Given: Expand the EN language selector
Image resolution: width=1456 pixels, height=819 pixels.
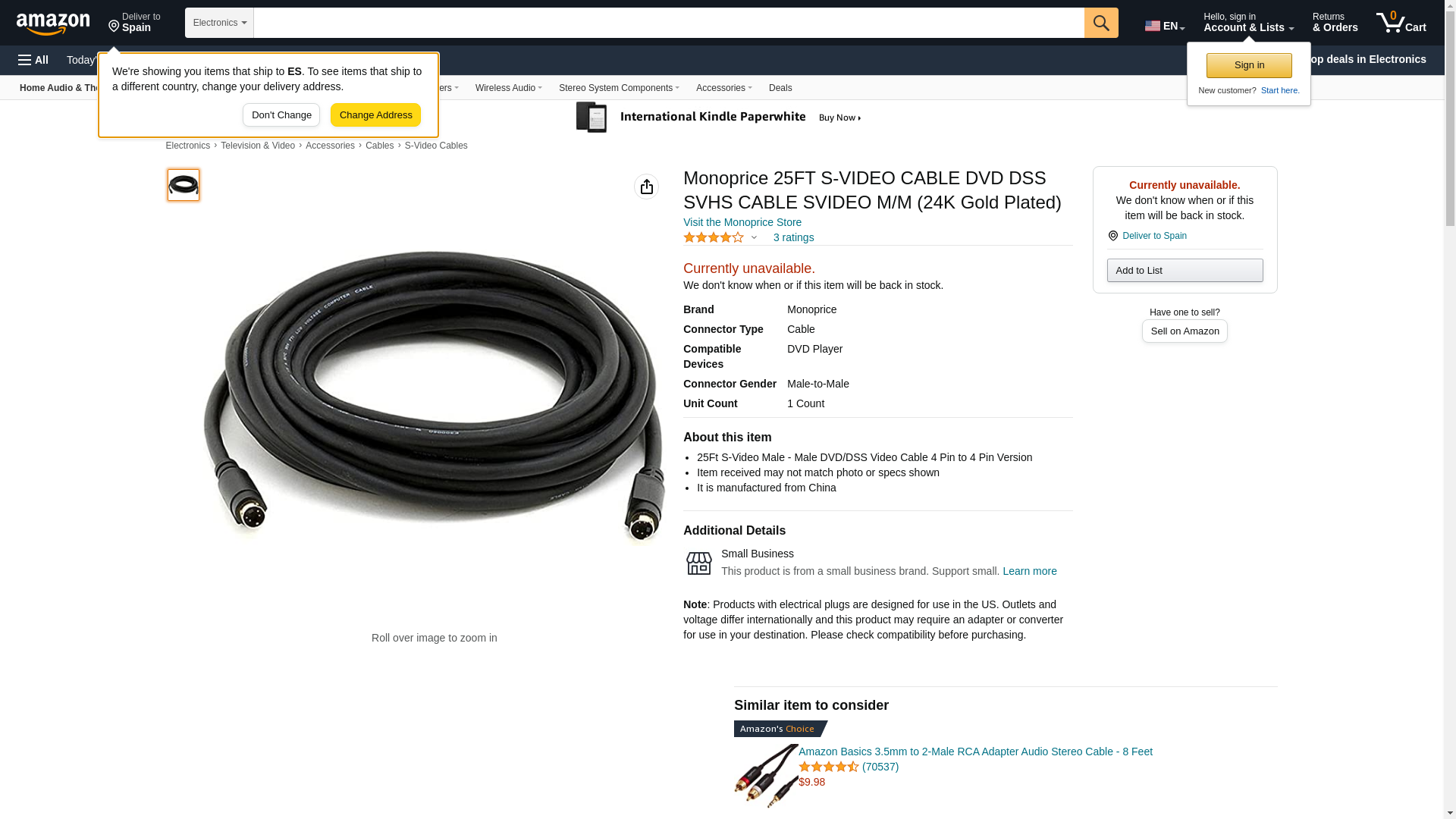Looking at the screenshot, I should [1165, 25].
